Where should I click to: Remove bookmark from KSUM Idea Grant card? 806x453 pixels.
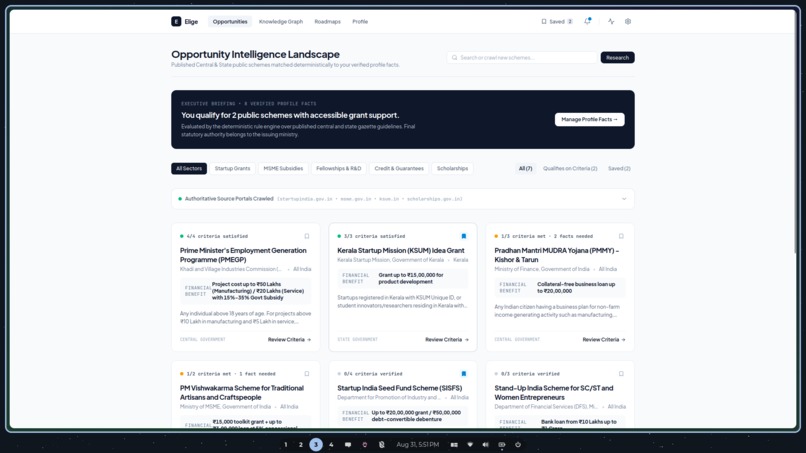464,237
